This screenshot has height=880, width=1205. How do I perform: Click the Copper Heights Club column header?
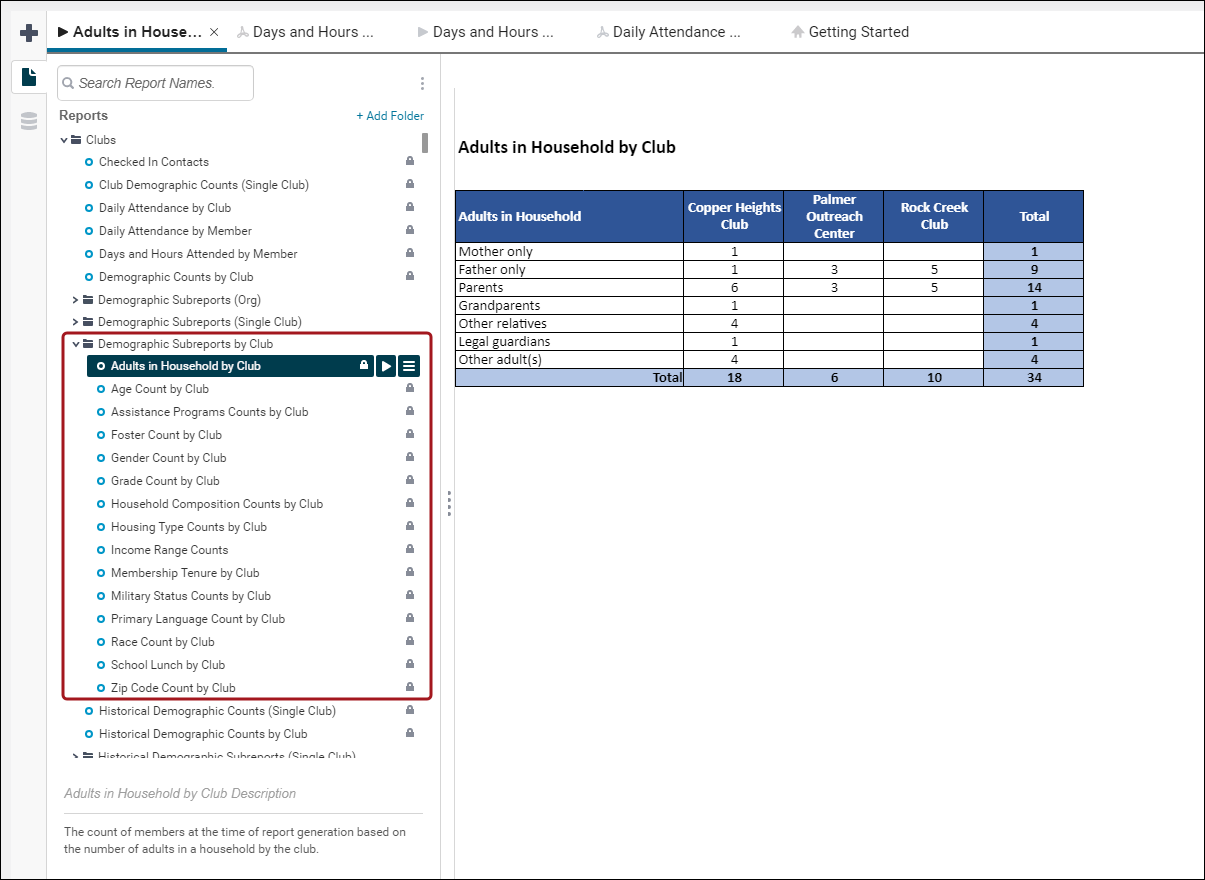(734, 216)
